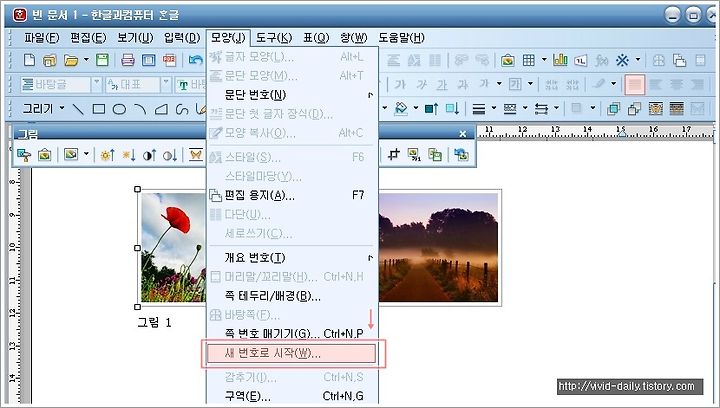Open line thickness dropdown arrow
Screen dimensions: 720x408
(x=494, y=109)
